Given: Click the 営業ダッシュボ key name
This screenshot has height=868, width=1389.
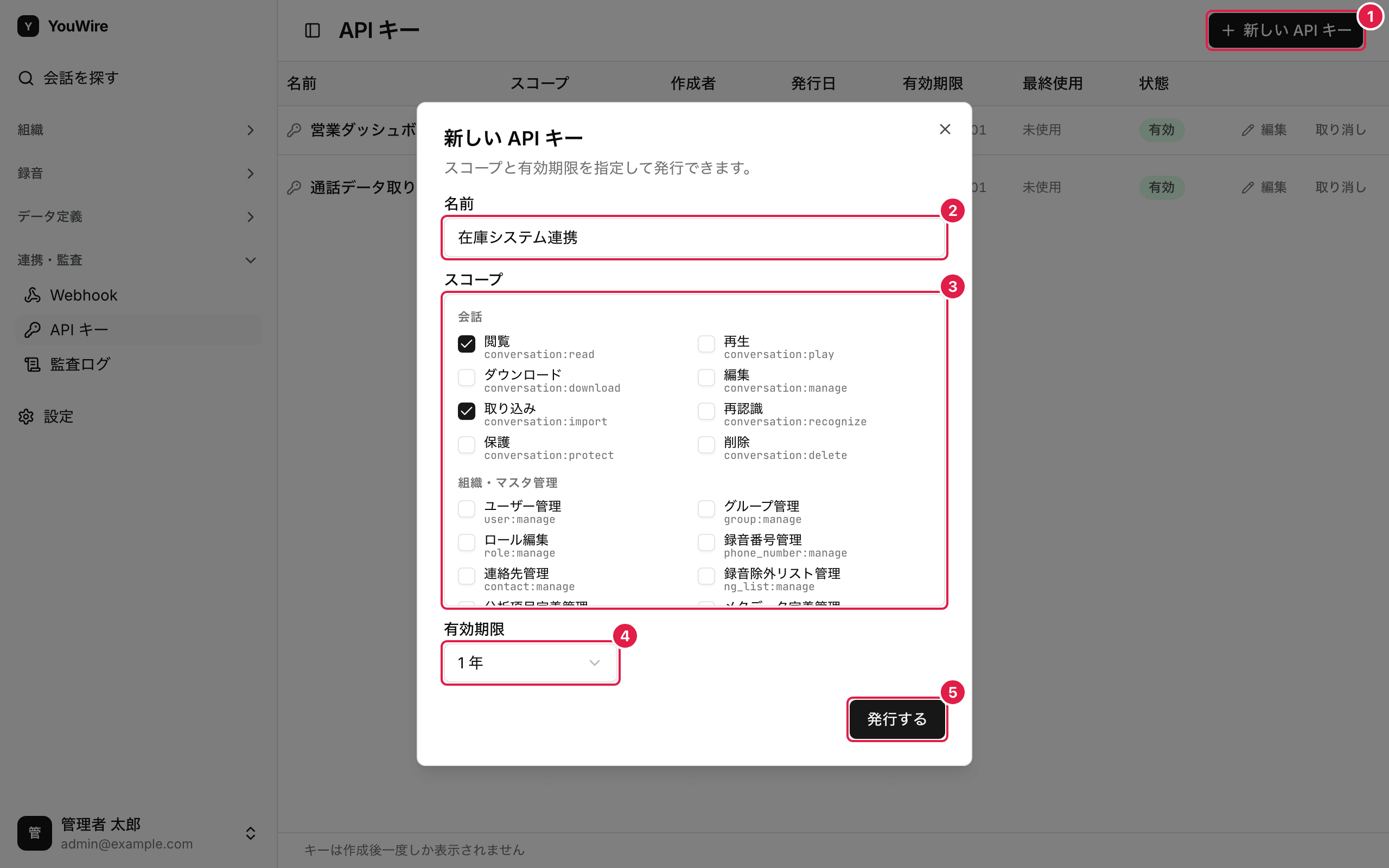Looking at the screenshot, I should pyautogui.click(x=364, y=130).
